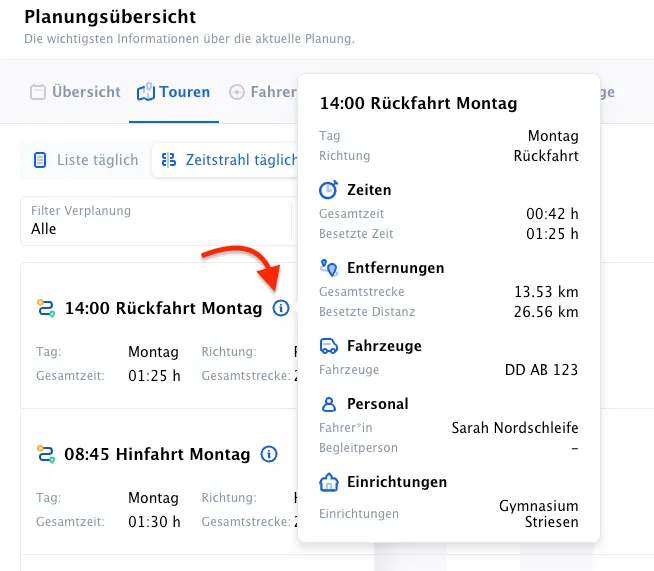Click Besetzte Distanz value 26.56 km
654x571 pixels.
coord(546,312)
